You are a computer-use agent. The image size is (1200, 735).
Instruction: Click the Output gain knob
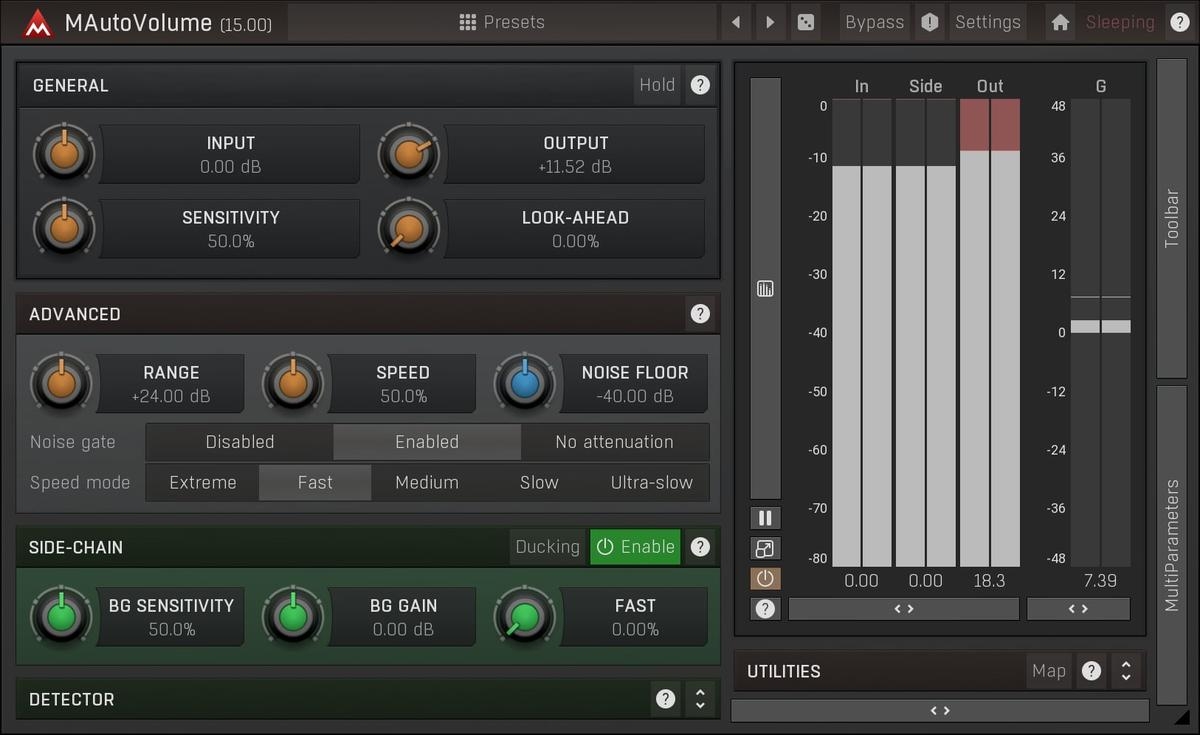pos(408,154)
